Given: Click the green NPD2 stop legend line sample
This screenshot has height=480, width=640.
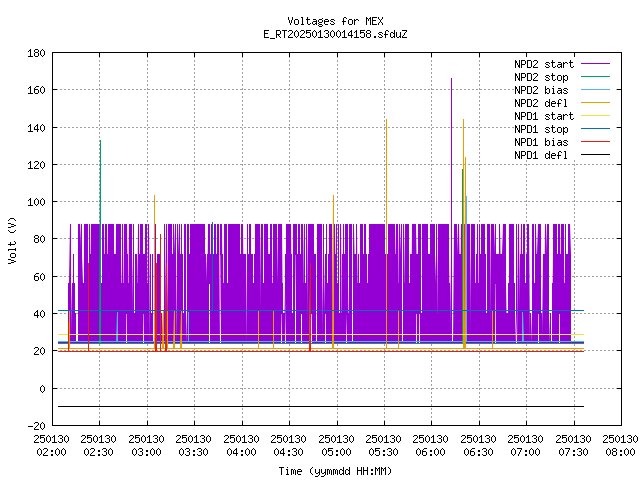Looking at the screenshot, I should (595, 77).
